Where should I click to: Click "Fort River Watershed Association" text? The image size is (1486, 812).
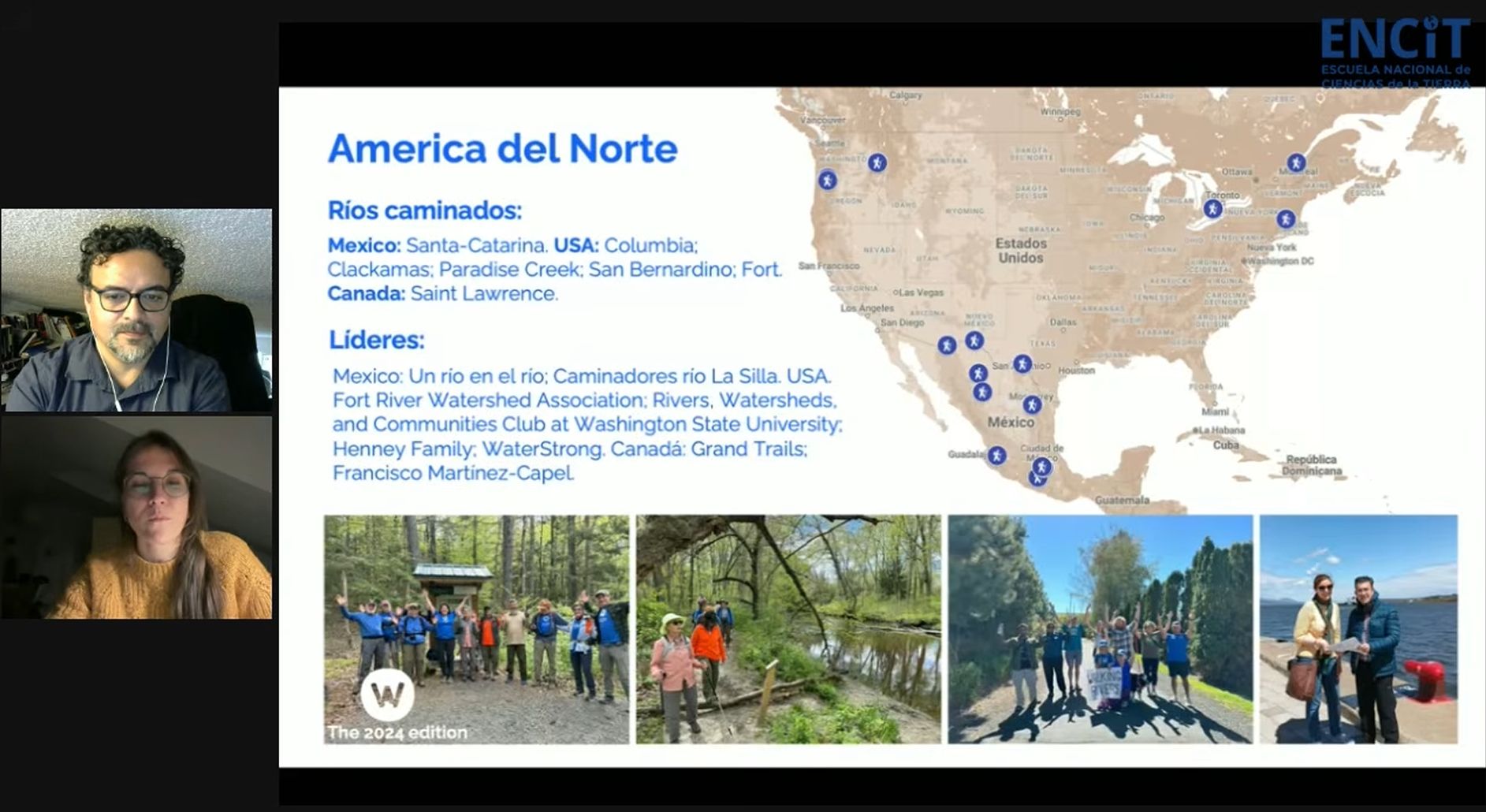point(488,400)
